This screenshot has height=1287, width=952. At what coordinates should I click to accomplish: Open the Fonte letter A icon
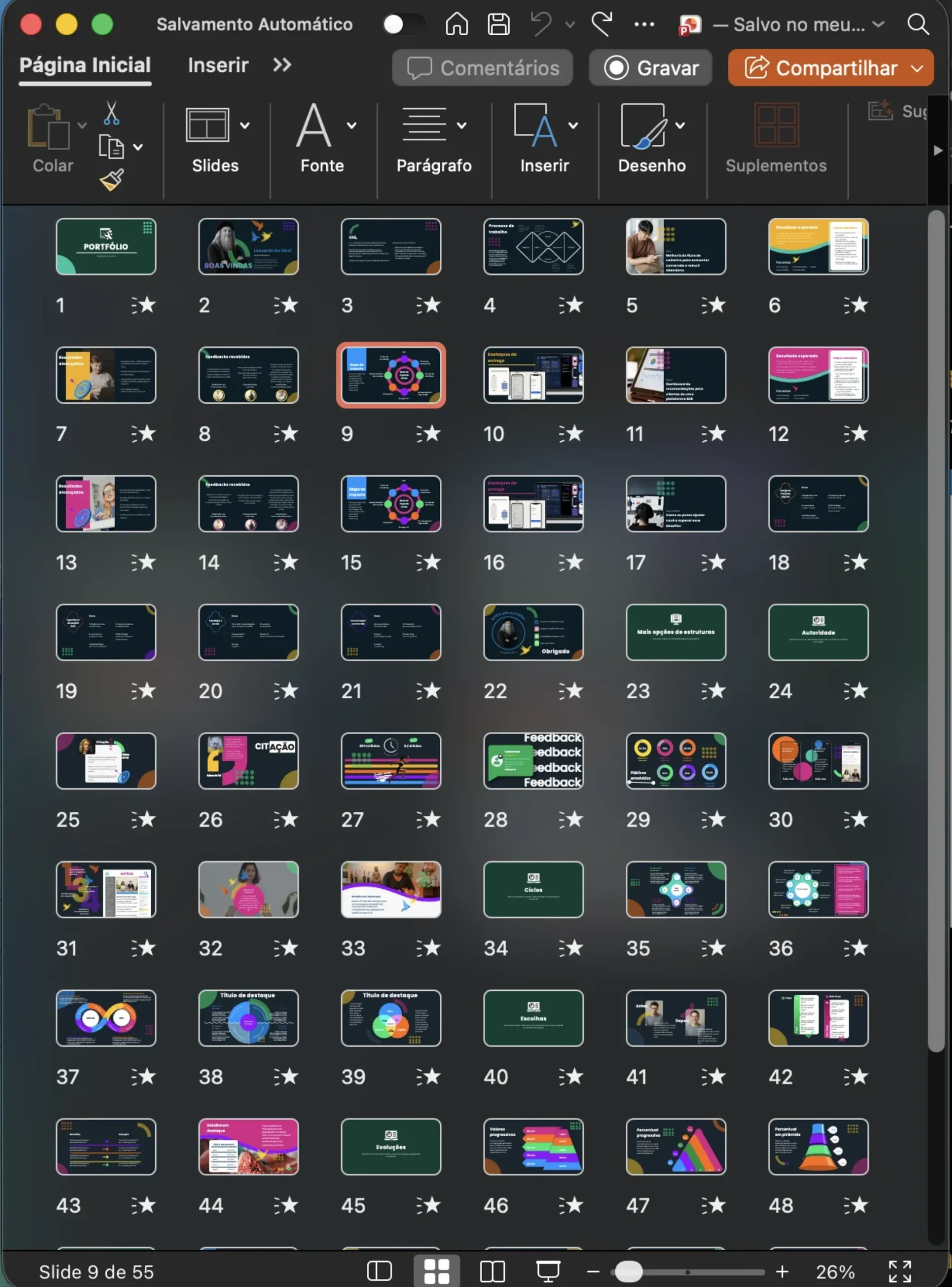[x=314, y=125]
